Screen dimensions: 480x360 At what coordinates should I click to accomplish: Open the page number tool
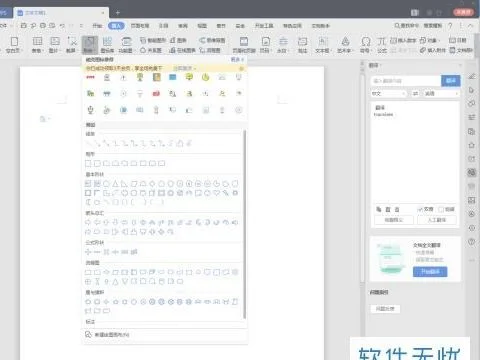pos(265,45)
